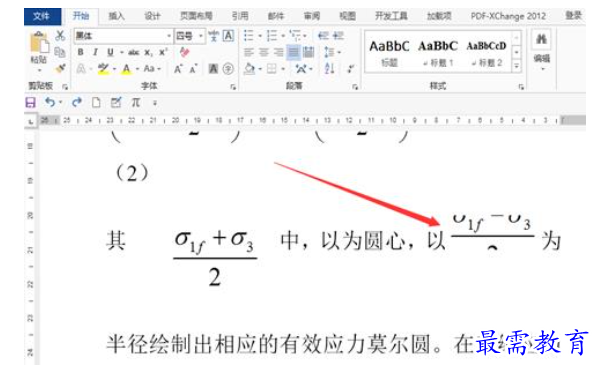Cut selection with the scissors icon
Viewport: 597px width, 374px height.
click(60, 36)
